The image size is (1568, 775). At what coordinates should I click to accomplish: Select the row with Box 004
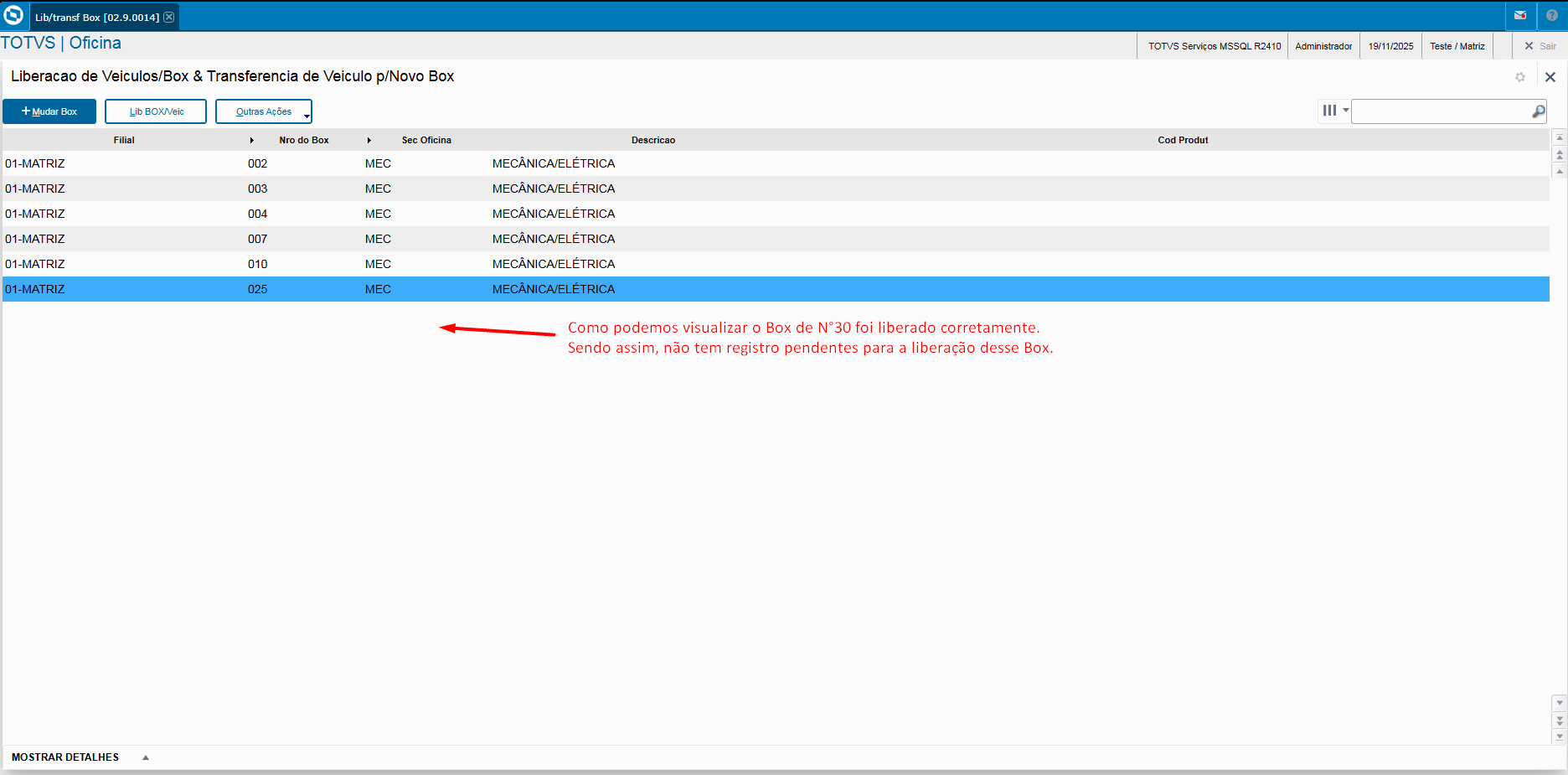[x=776, y=214]
